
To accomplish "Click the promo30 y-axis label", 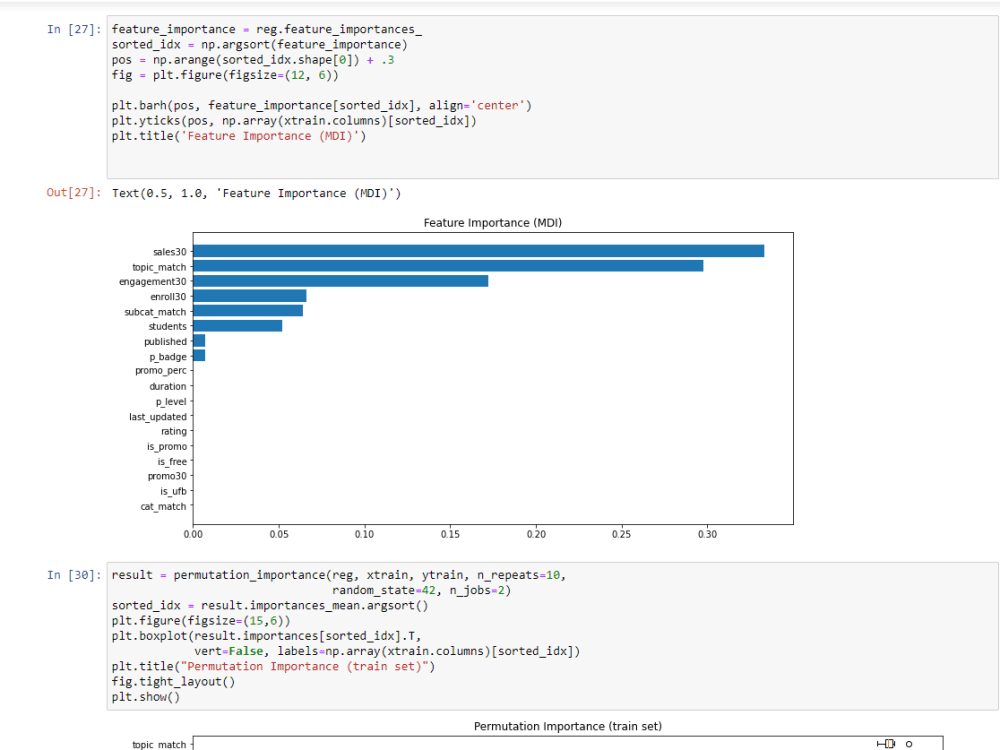I will pyautogui.click(x=167, y=476).
